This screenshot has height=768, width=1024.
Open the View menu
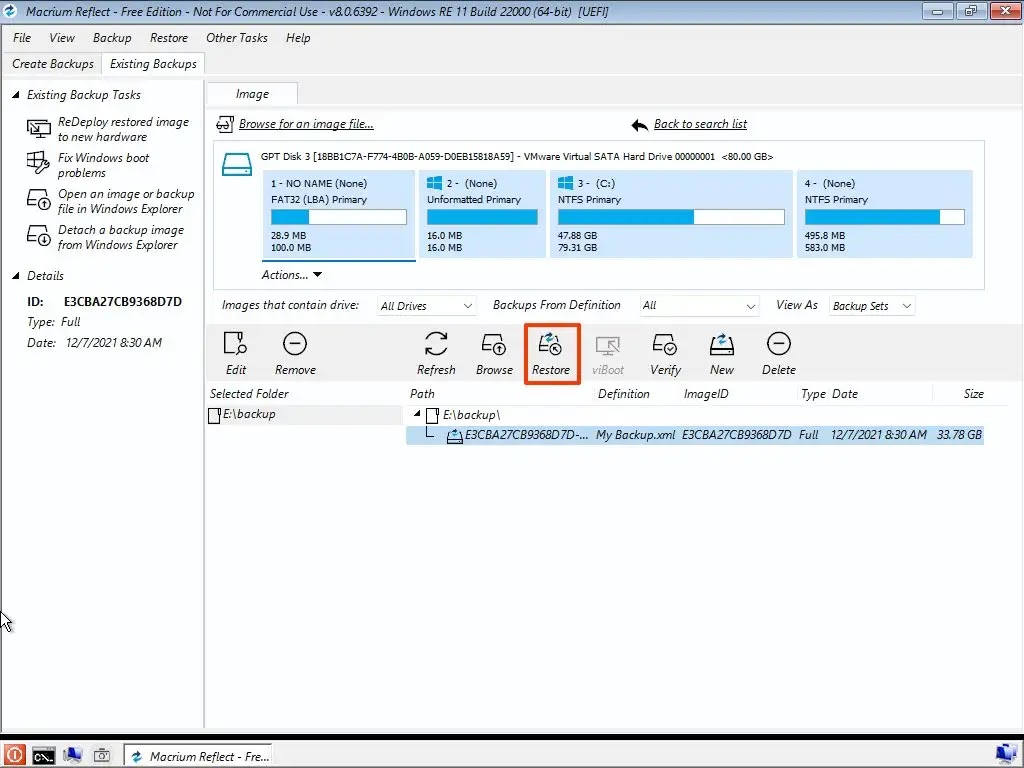tap(62, 38)
